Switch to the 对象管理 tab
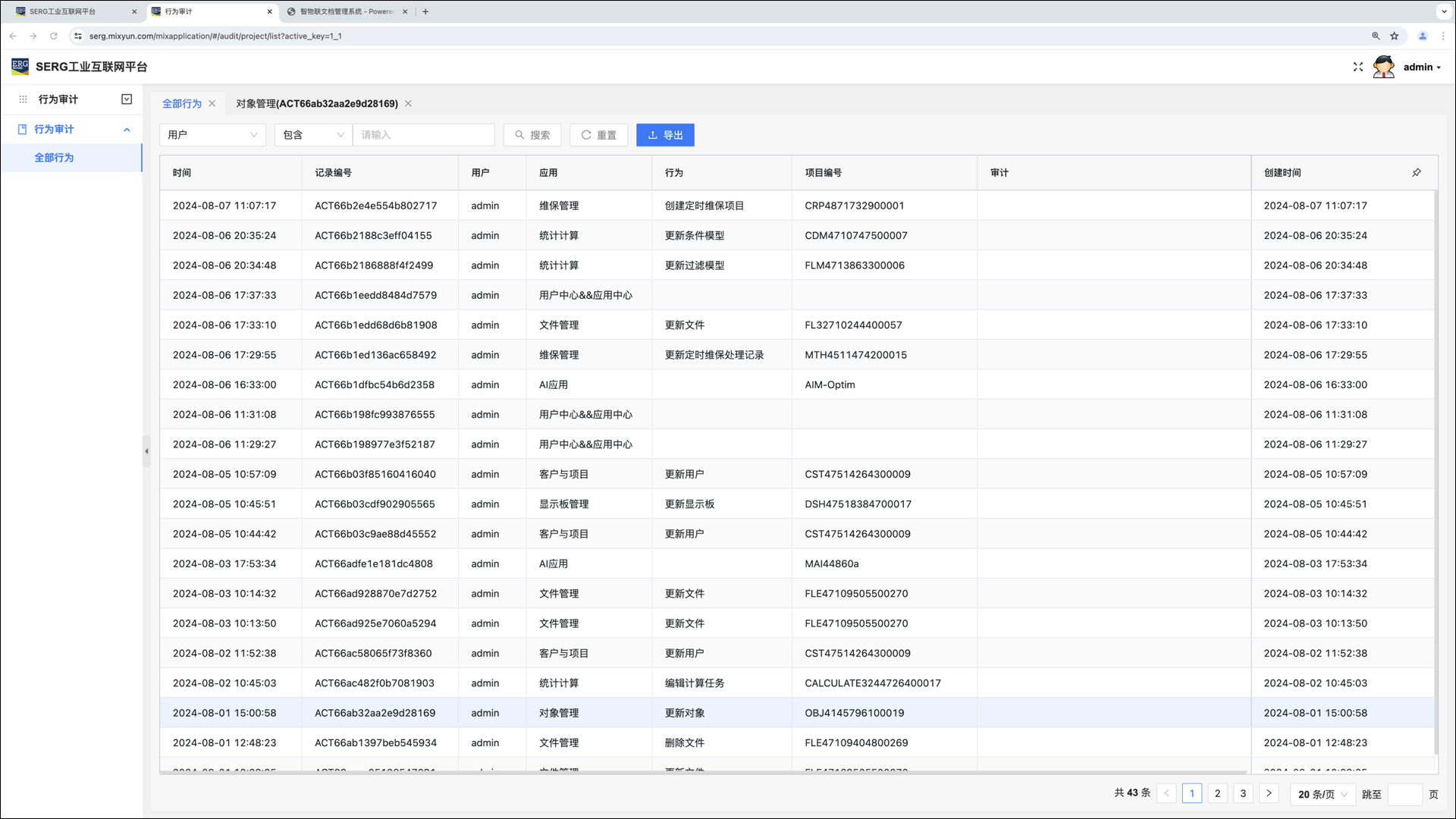 [316, 104]
